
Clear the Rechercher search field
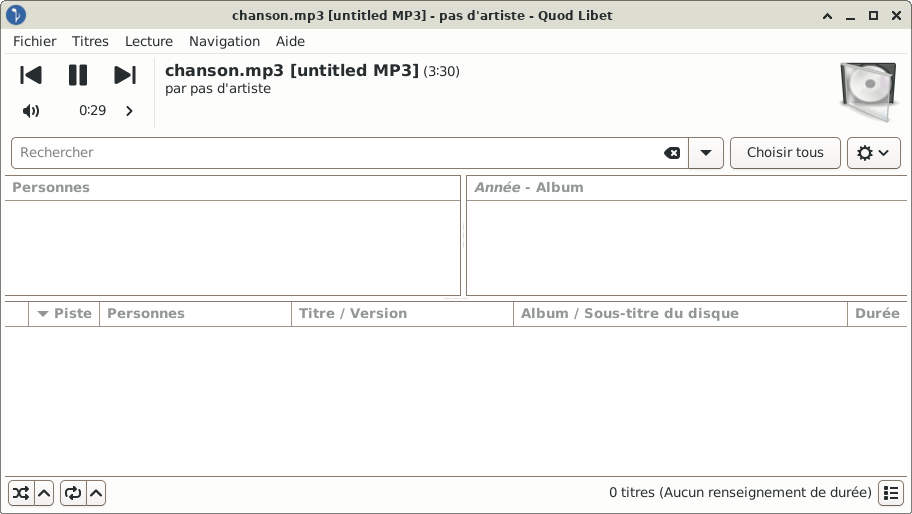[x=672, y=153]
